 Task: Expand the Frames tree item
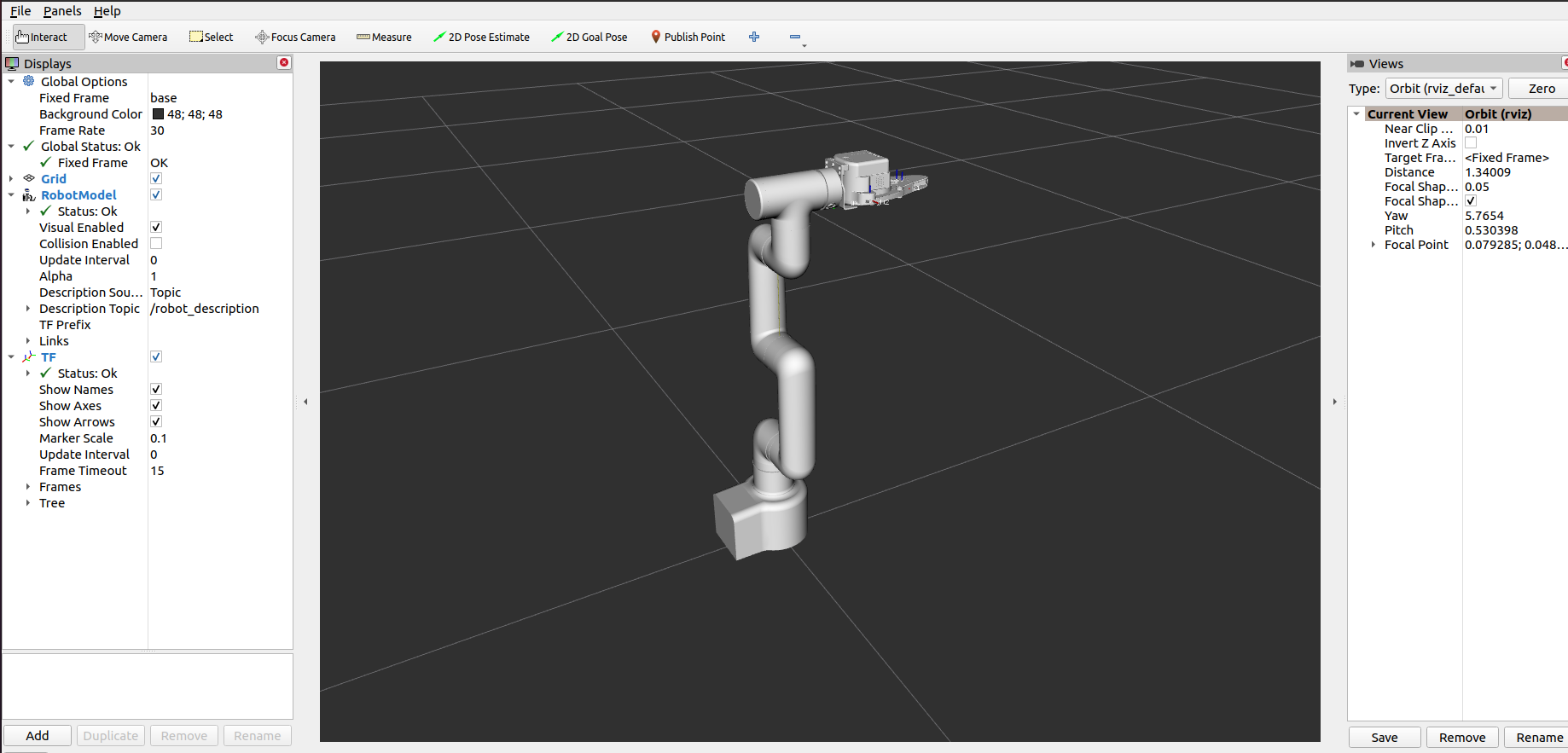coord(28,487)
